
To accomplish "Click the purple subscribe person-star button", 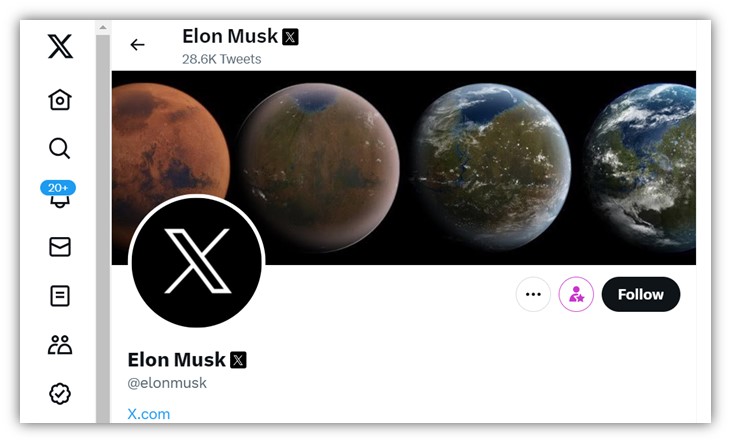I will pos(576,294).
